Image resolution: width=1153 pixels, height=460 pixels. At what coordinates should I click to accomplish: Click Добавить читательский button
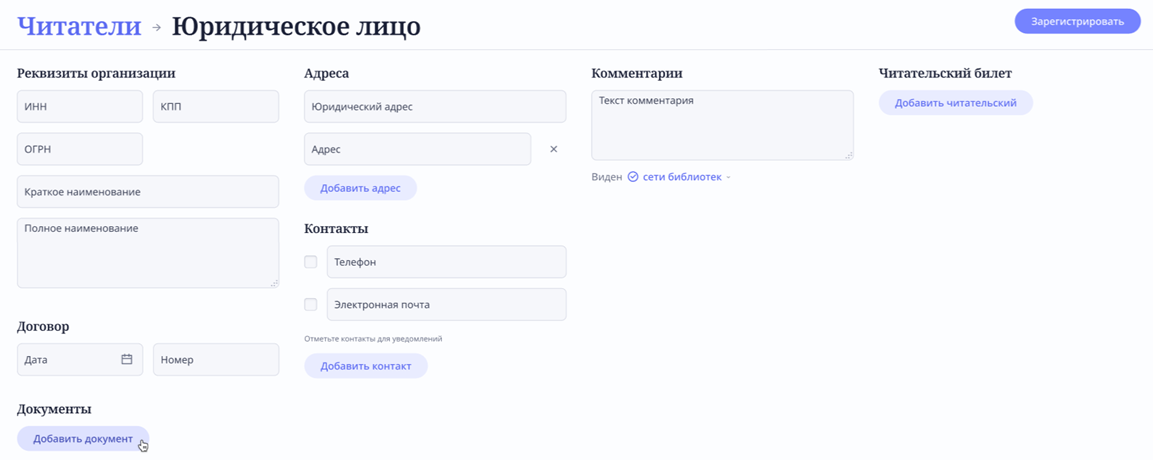955,103
